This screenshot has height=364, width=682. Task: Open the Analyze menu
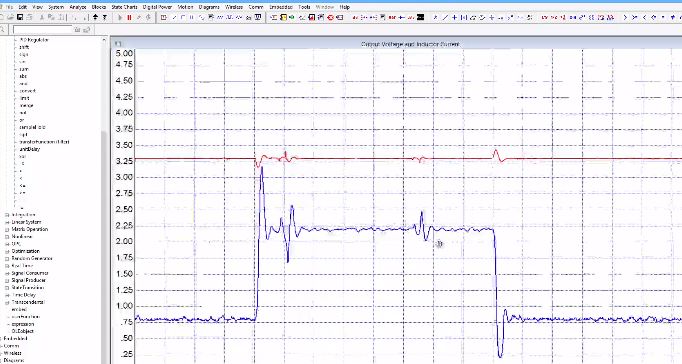coord(78,7)
